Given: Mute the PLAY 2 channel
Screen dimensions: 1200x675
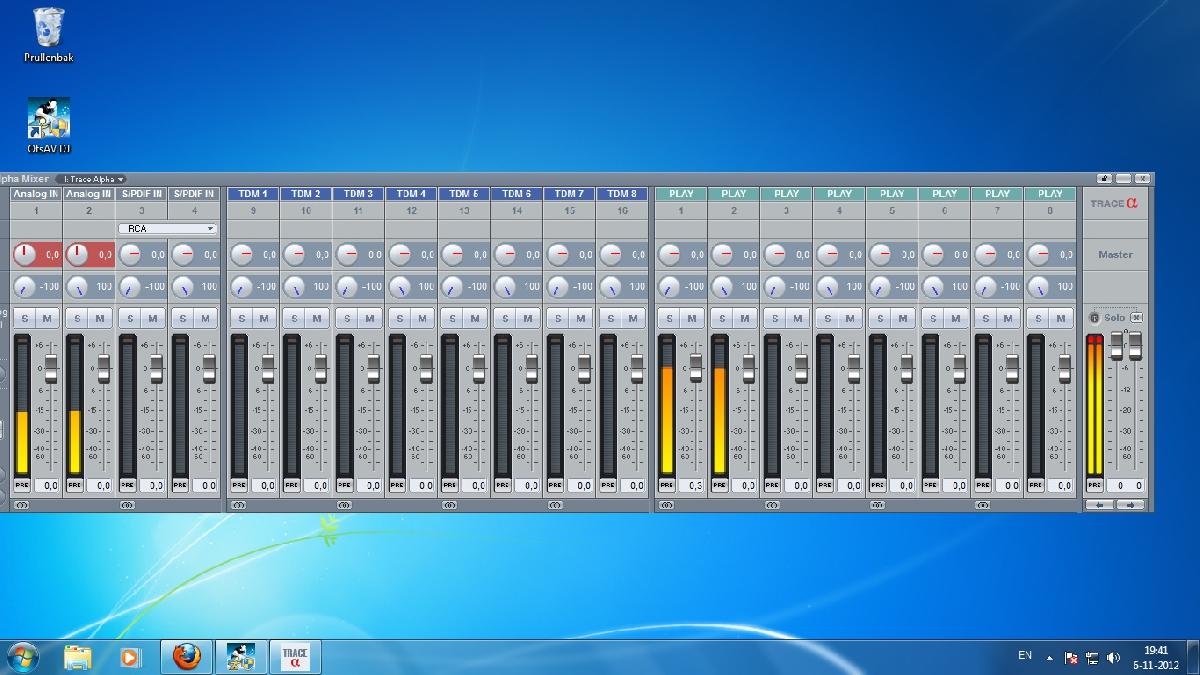Looking at the screenshot, I should pyautogui.click(x=745, y=318).
